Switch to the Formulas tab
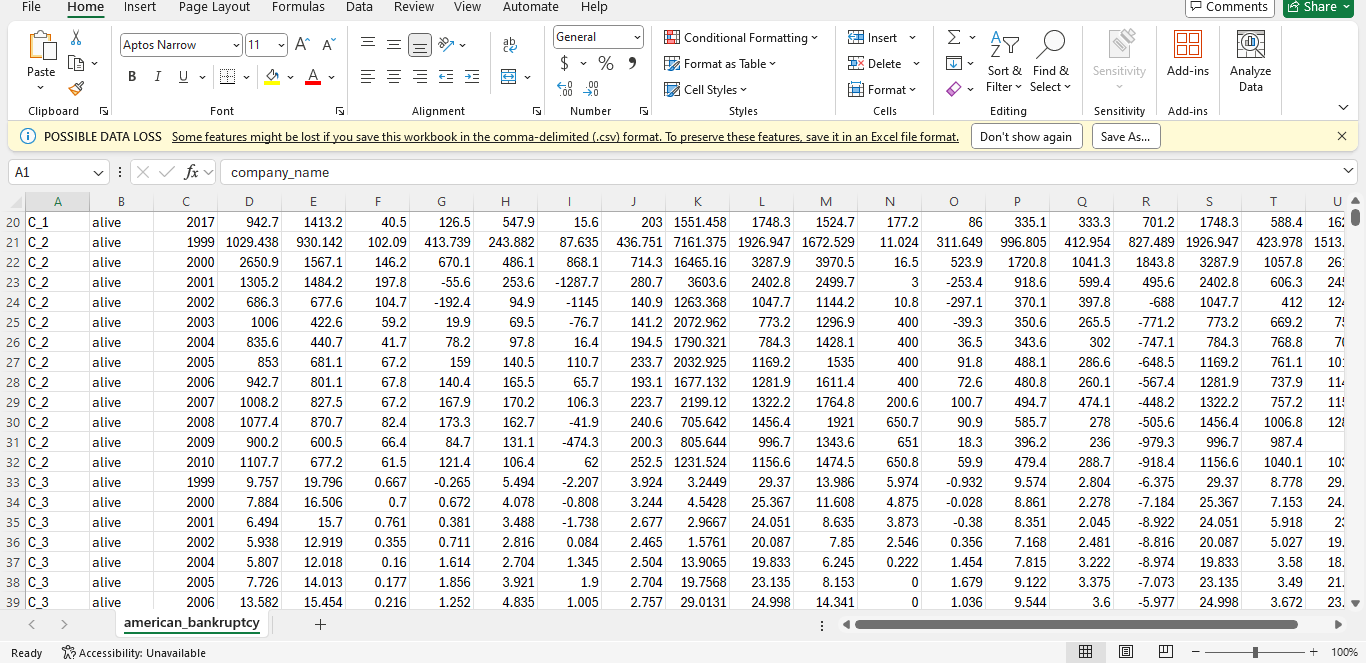The width and height of the screenshot is (1366, 663). click(298, 7)
